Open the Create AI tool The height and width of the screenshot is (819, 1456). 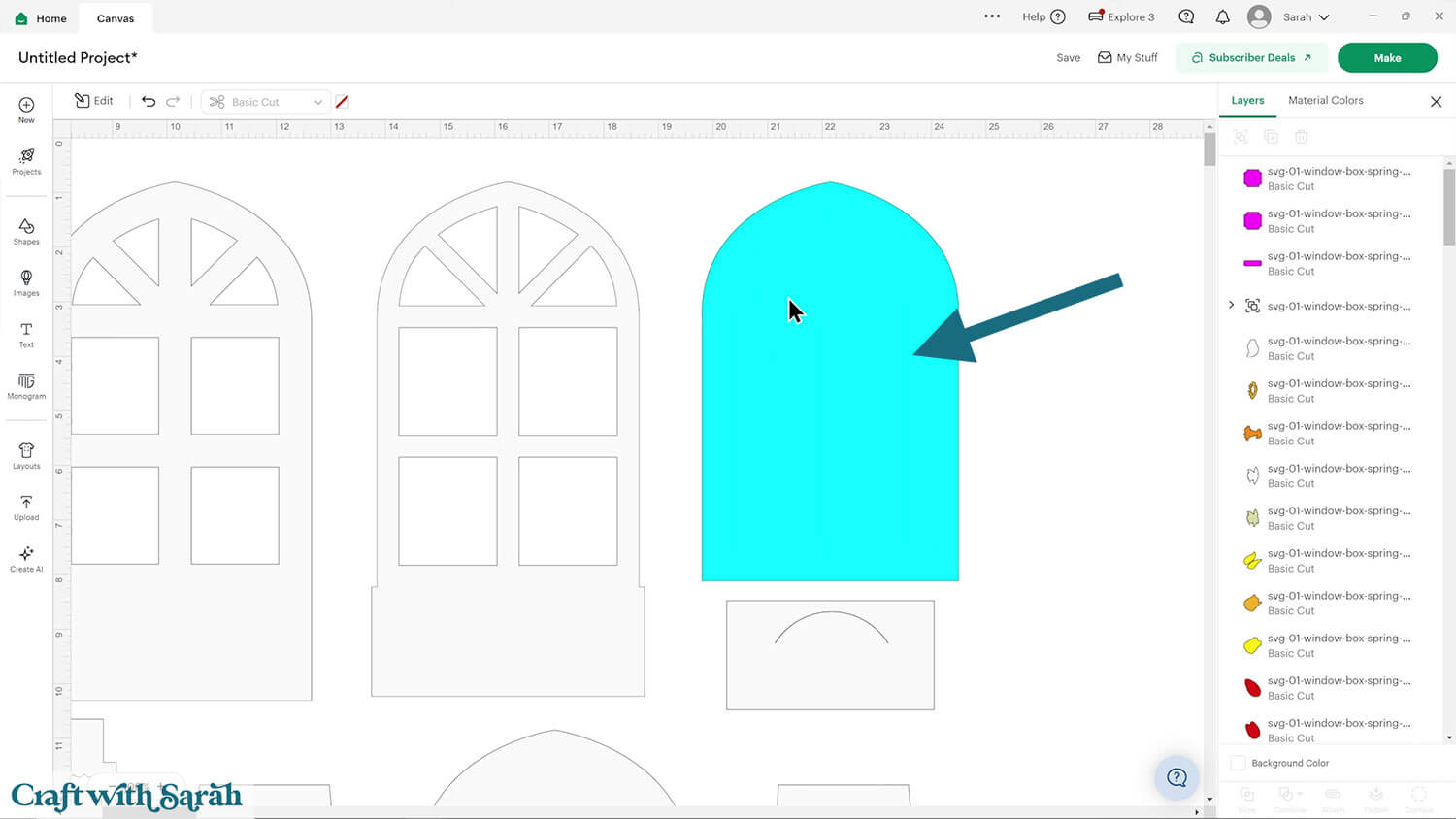coord(26,559)
